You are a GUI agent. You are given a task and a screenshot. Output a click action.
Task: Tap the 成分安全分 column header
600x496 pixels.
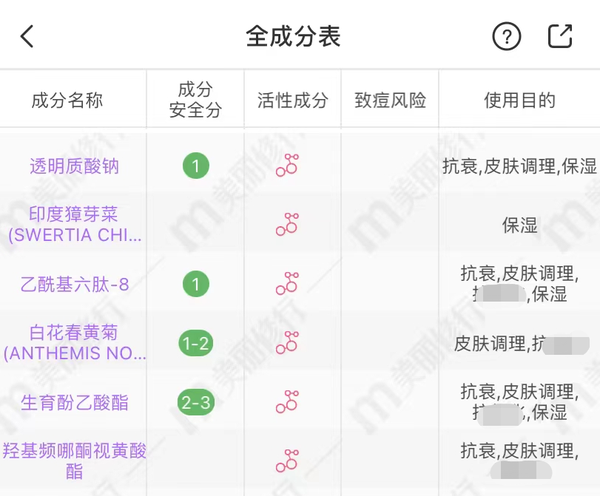click(195, 100)
